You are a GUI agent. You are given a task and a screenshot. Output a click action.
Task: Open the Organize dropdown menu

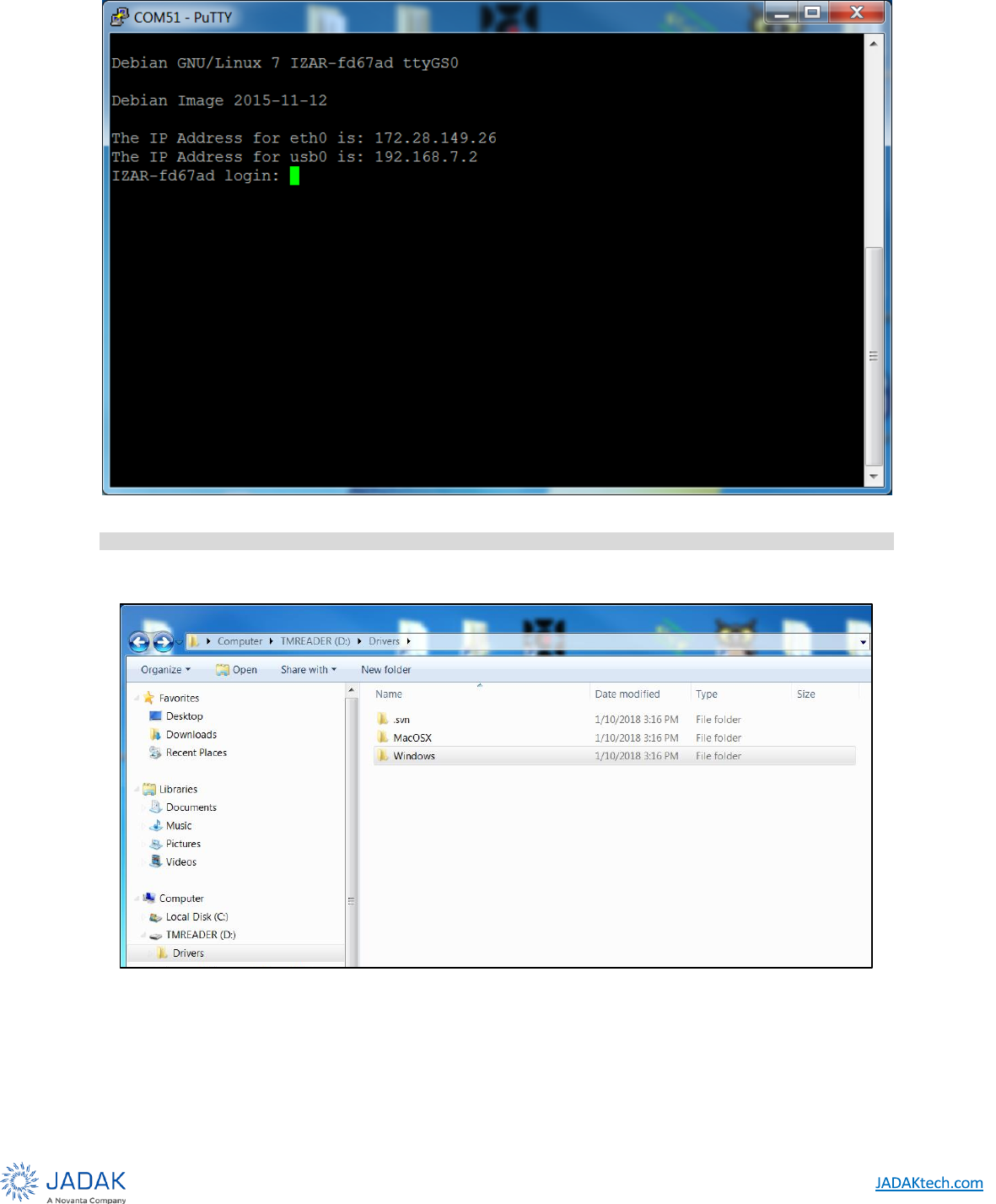tap(166, 670)
